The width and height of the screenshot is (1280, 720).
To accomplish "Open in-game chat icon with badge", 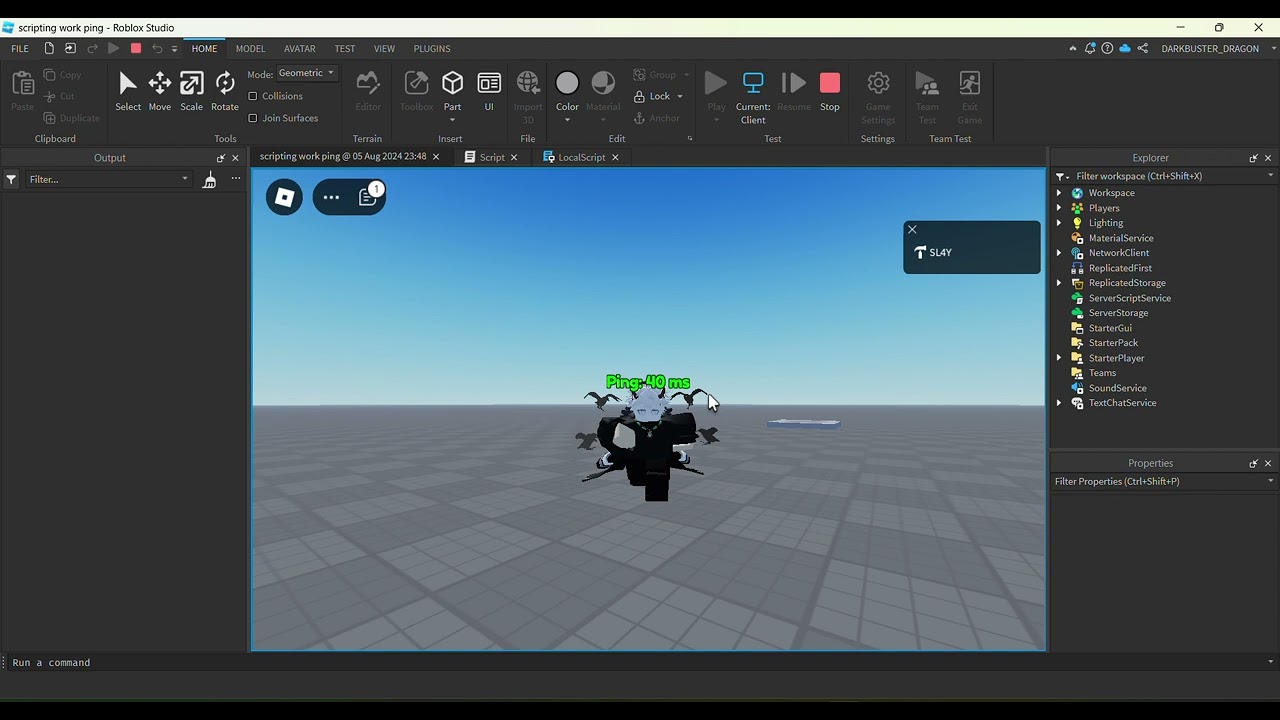I will click(x=368, y=196).
